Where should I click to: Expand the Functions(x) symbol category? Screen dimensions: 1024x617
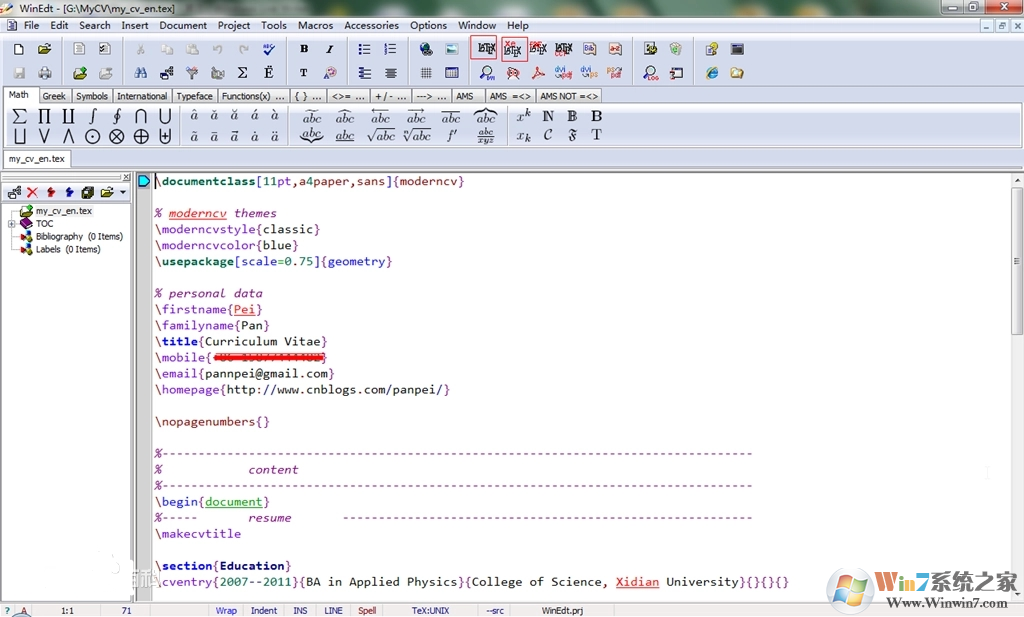point(245,96)
